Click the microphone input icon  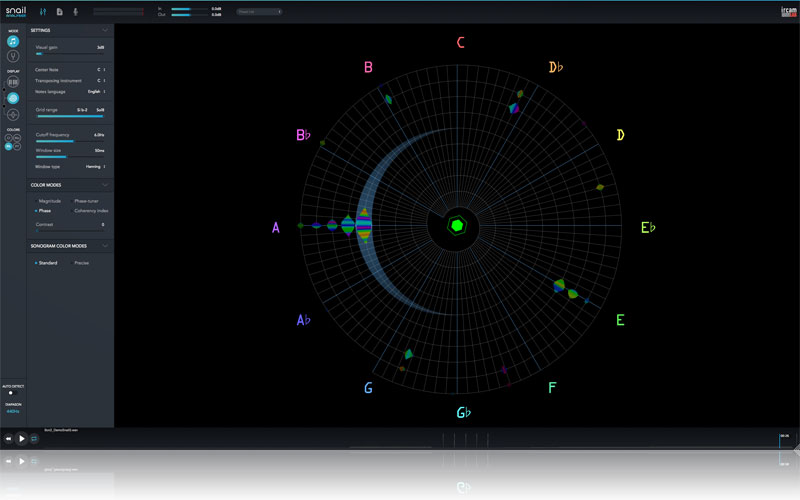point(76,11)
